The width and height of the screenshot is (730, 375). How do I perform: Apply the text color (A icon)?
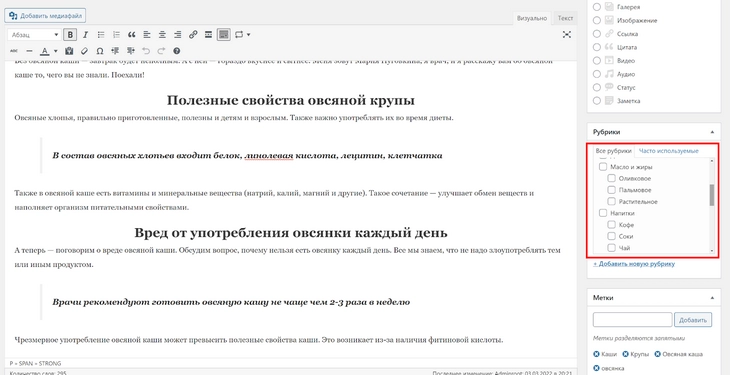click(45, 51)
